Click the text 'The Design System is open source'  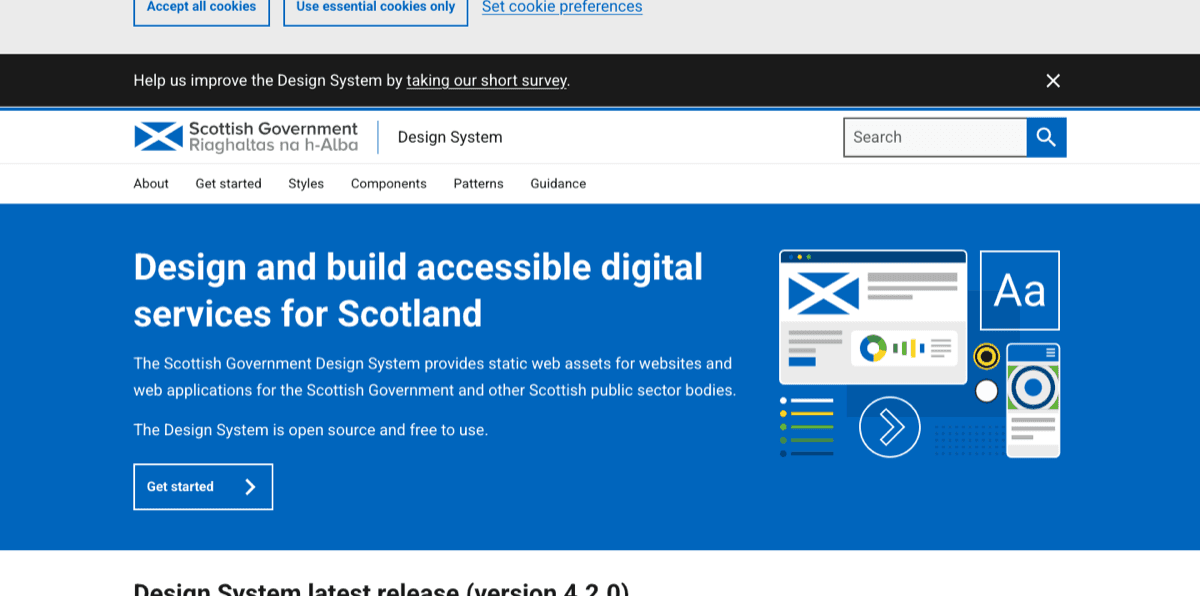coord(254,430)
